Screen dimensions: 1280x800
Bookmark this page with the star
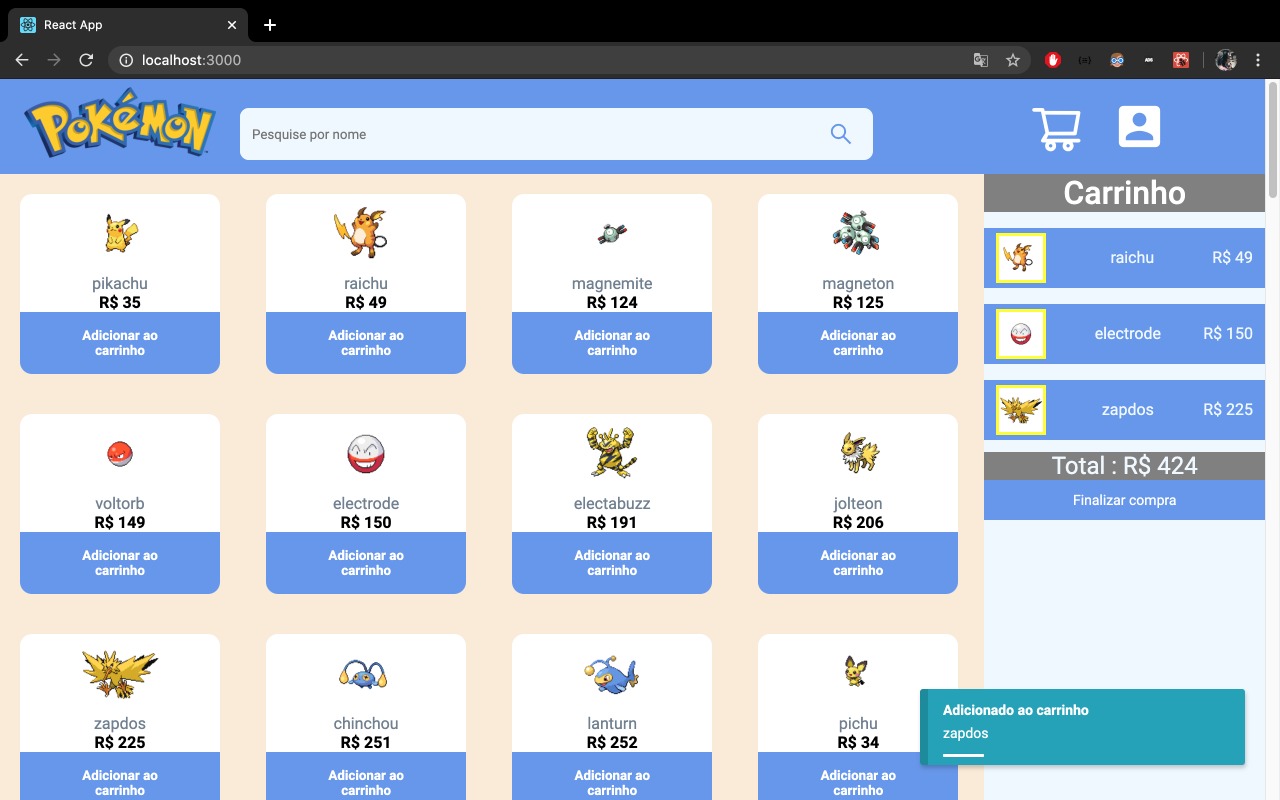1013,60
